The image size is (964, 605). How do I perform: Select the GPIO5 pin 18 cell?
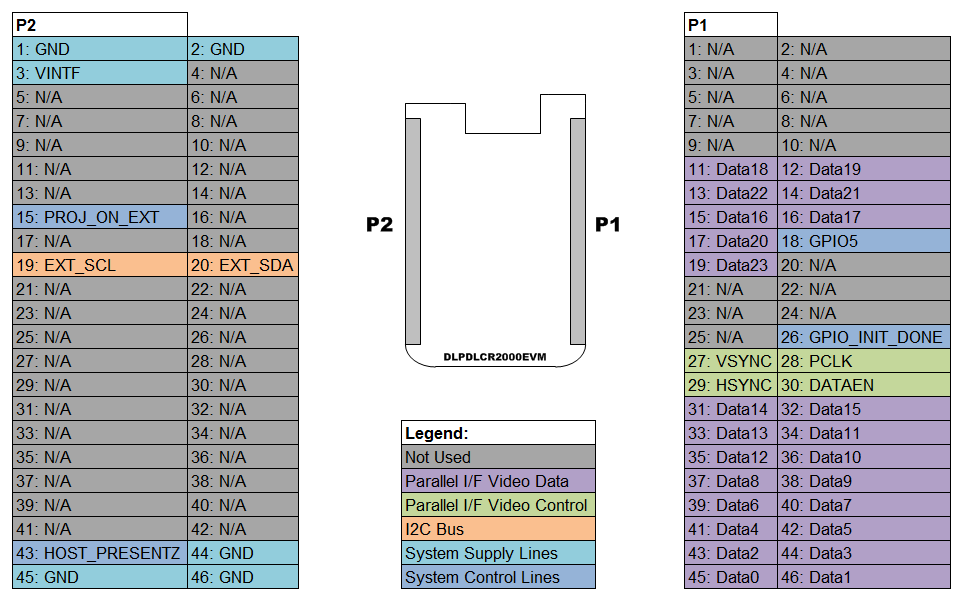pos(863,241)
